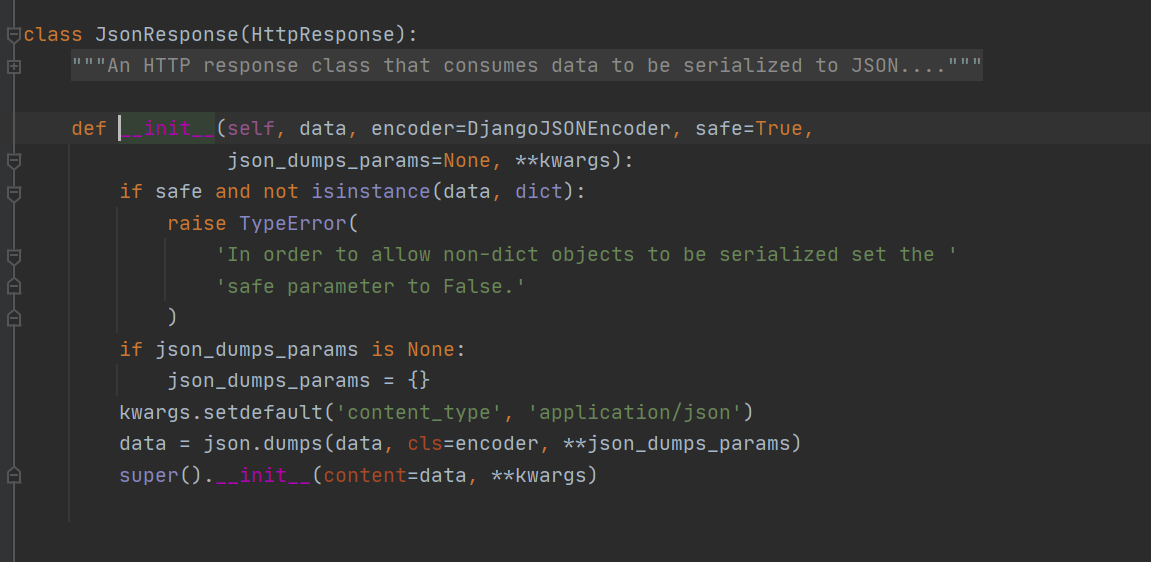Expand the folded 'An HTTP response class' docstring text

coord(526,66)
